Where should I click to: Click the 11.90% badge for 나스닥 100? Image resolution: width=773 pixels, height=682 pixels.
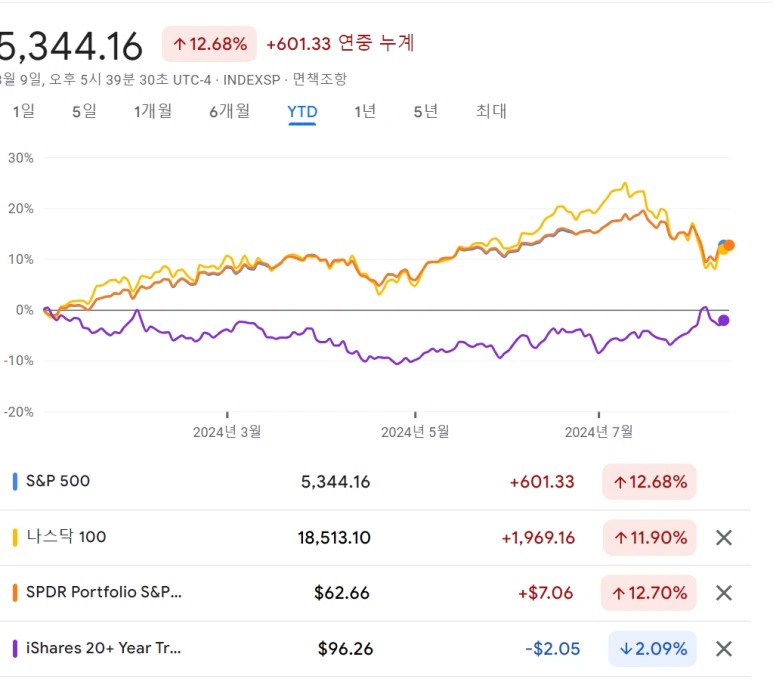[649, 538]
